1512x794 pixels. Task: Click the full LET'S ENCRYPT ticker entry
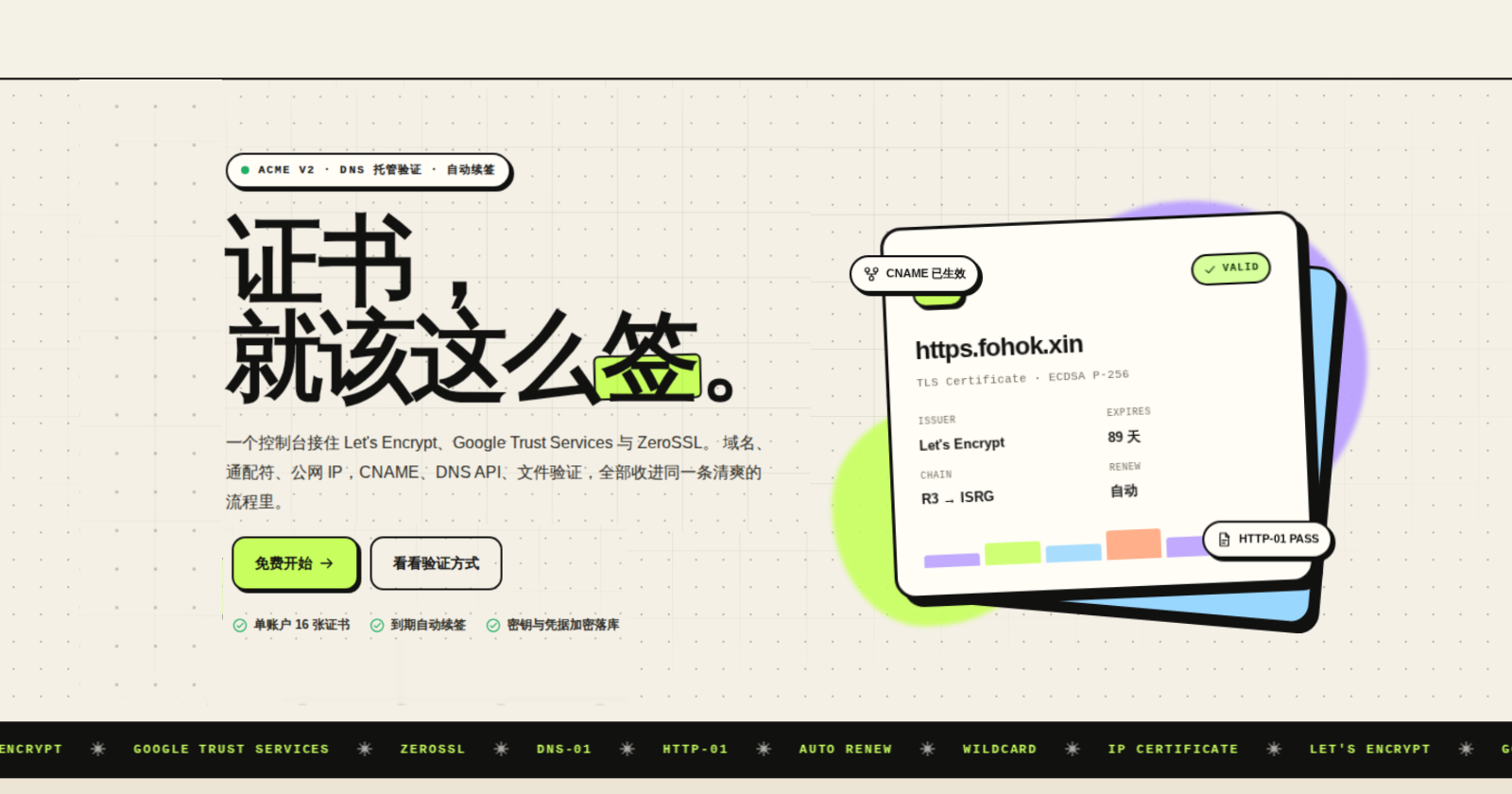pyautogui.click(x=1370, y=749)
